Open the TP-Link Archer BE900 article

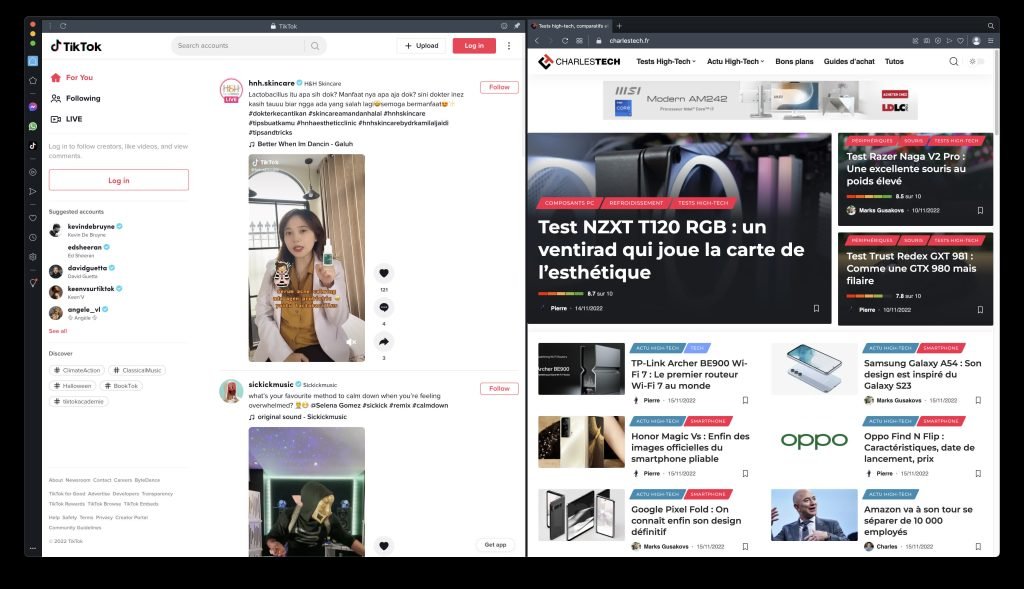click(x=689, y=374)
